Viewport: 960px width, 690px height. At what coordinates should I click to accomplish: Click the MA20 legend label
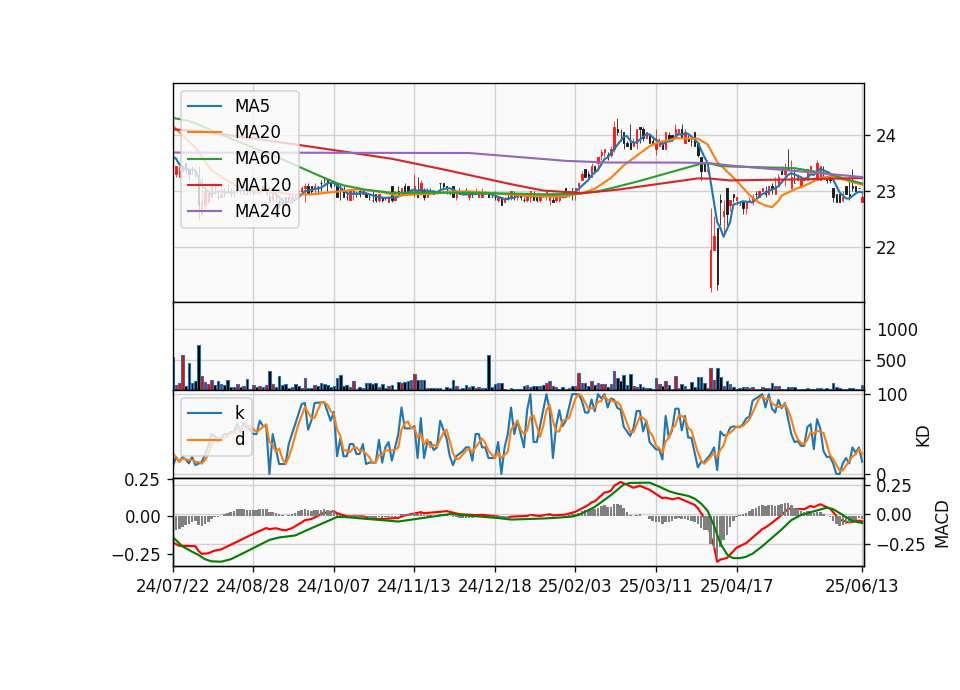[257, 132]
